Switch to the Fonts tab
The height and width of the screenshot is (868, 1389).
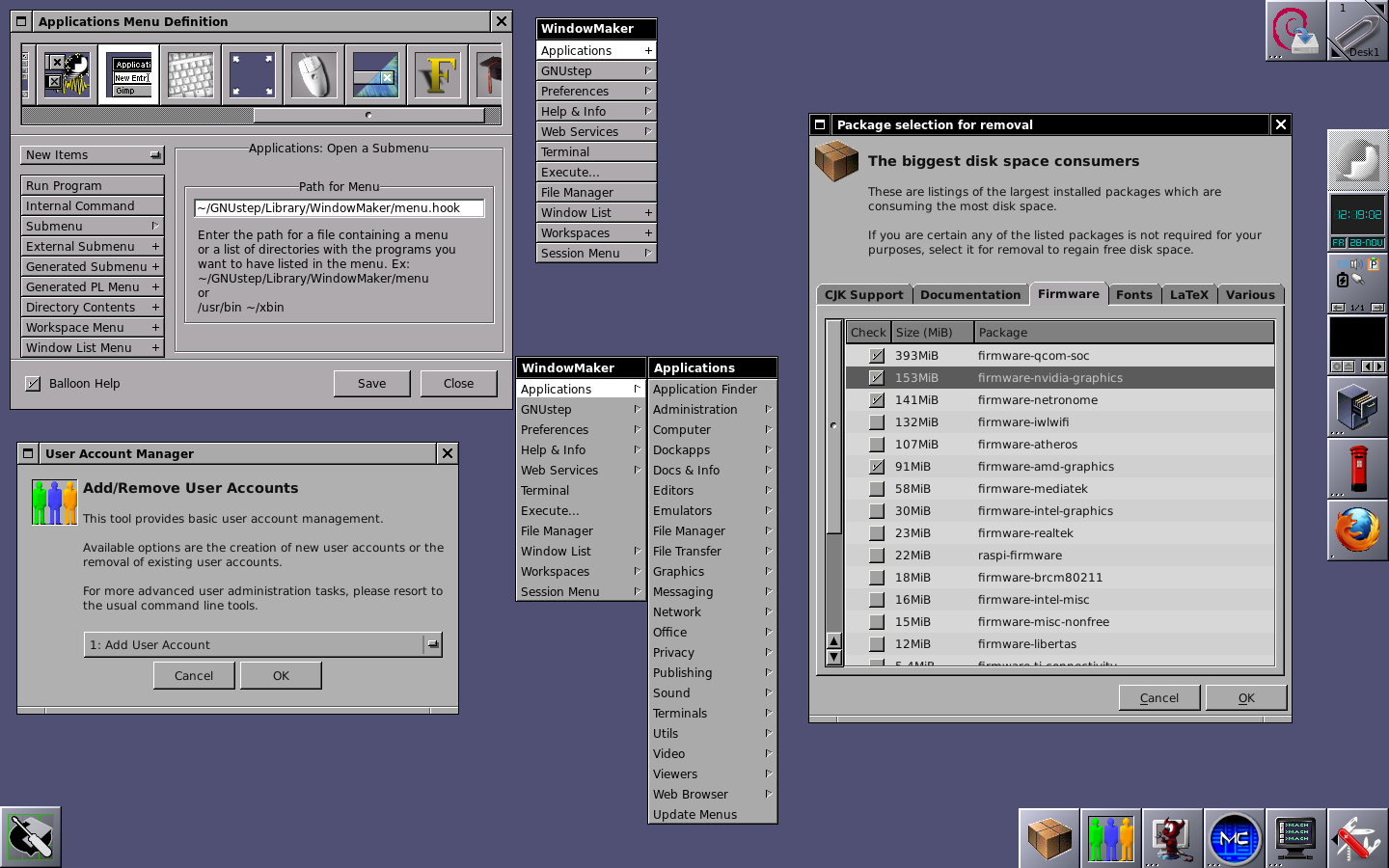(x=1133, y=295)
